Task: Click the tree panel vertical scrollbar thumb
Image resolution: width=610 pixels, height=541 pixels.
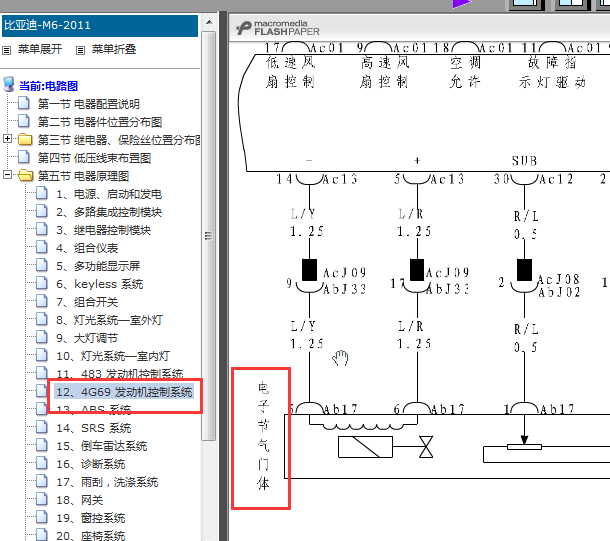Action: tap(209, 236)
